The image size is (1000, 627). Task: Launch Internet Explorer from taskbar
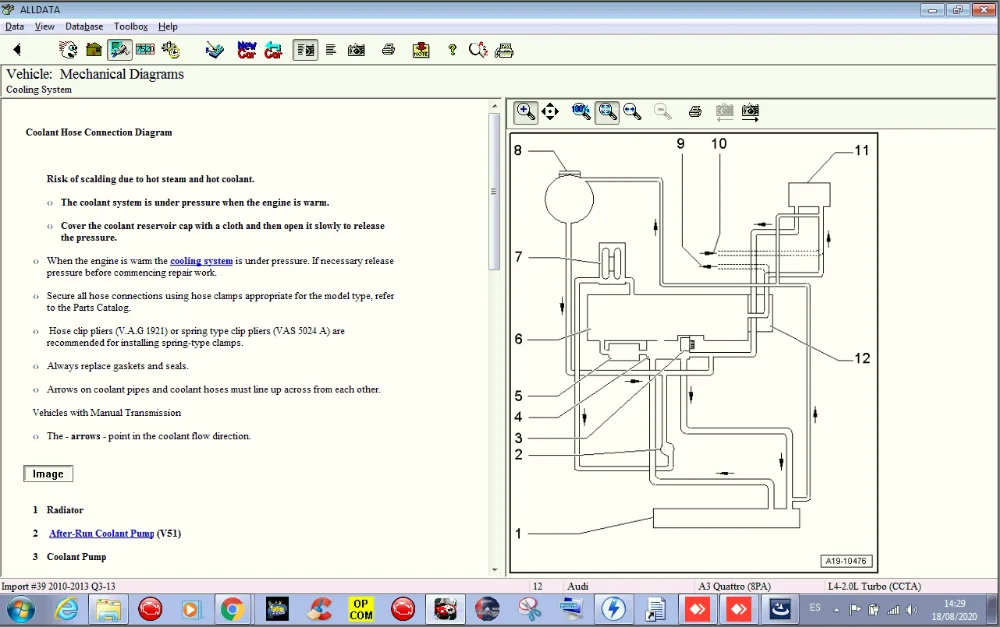click(66, 610)
